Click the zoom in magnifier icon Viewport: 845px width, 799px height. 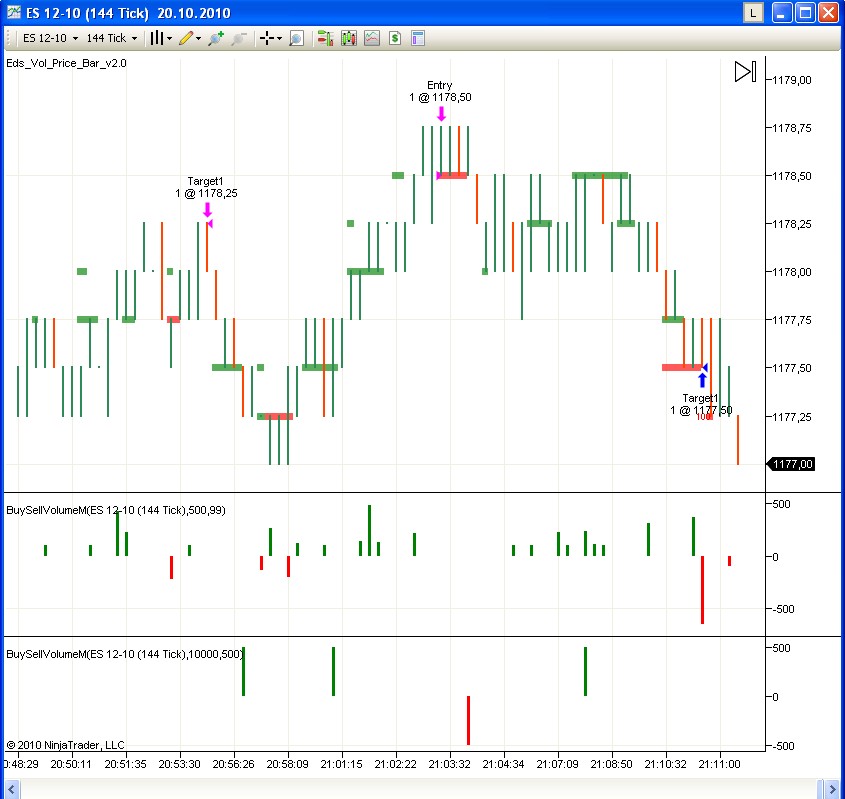[216, 38]
